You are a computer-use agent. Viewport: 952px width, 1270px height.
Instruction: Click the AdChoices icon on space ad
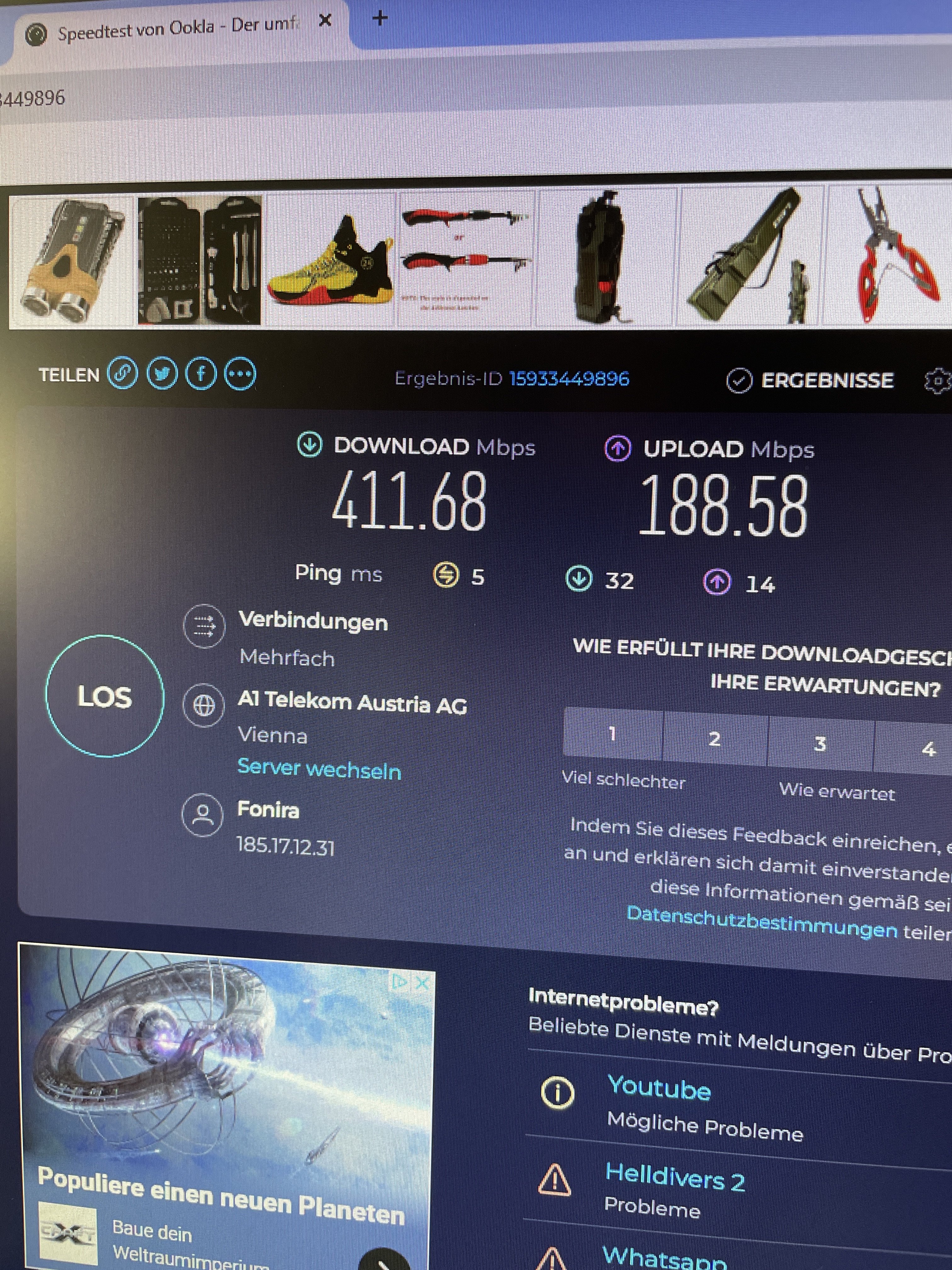(399, 982)
